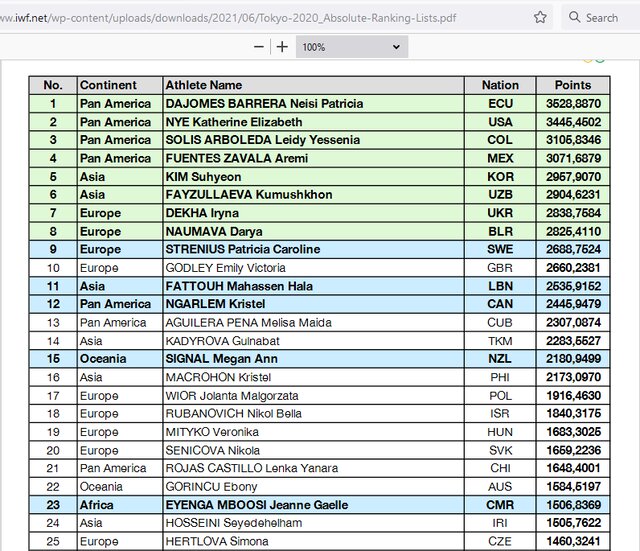Select name STRENIUS Patricia Caroline
Viewport: 640px width, 551px height.
point(243,249)
